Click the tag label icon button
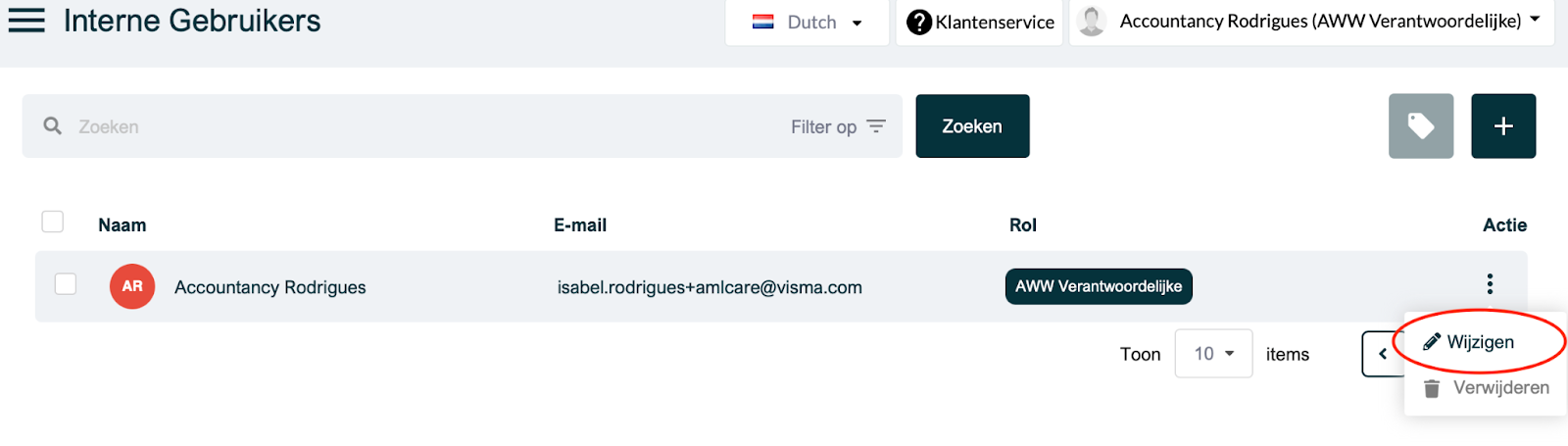Image resolution: width=1568 pixels, height=446 pixels. click(1421, 125)
